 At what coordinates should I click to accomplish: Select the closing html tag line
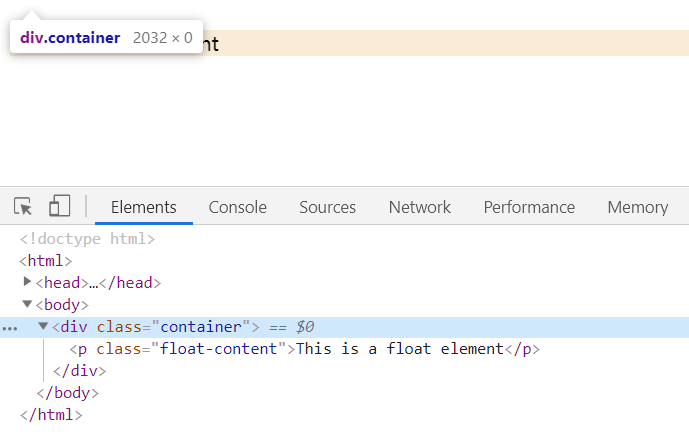point(50,415)
